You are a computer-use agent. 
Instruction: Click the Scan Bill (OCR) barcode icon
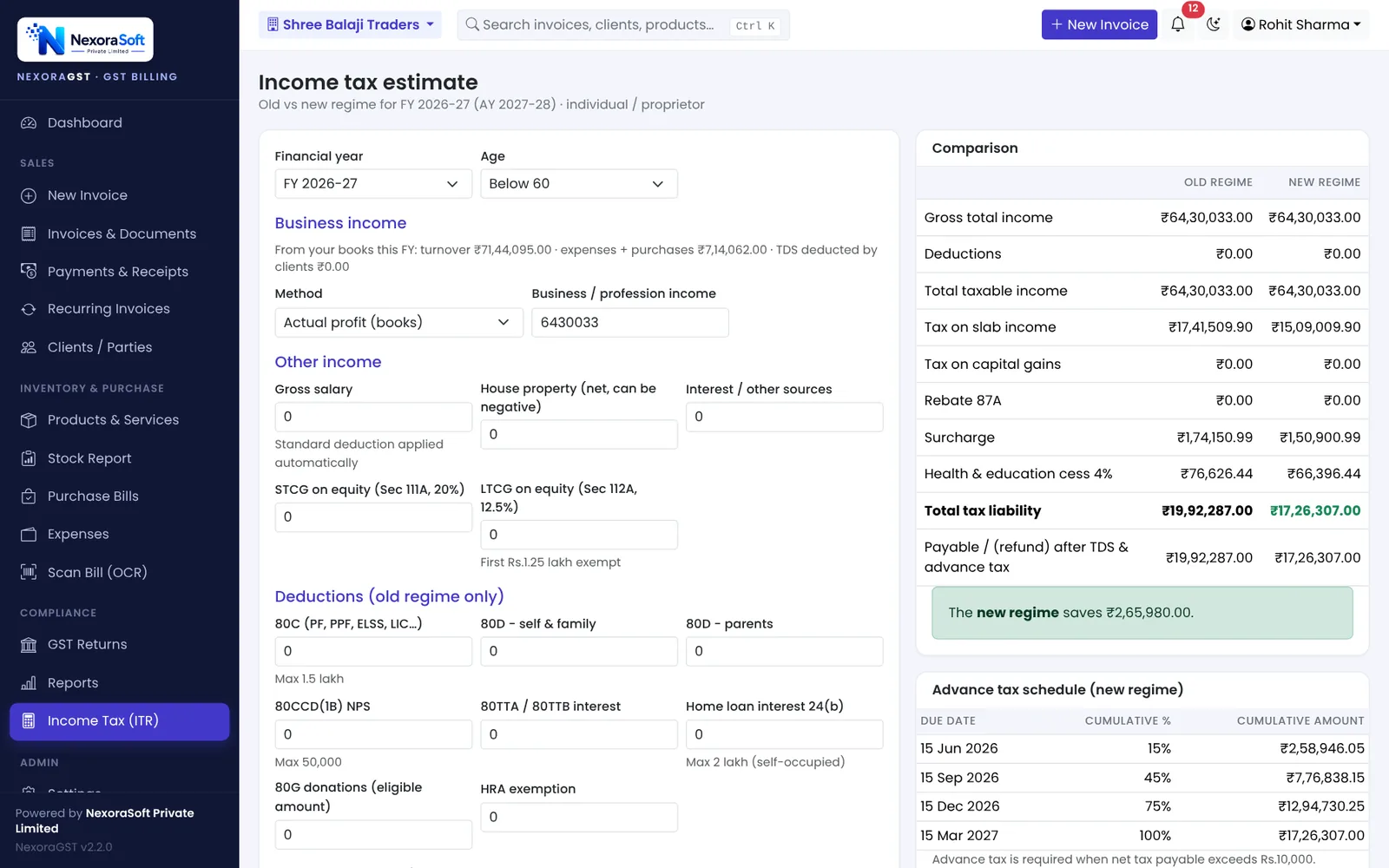click(29, 573)
